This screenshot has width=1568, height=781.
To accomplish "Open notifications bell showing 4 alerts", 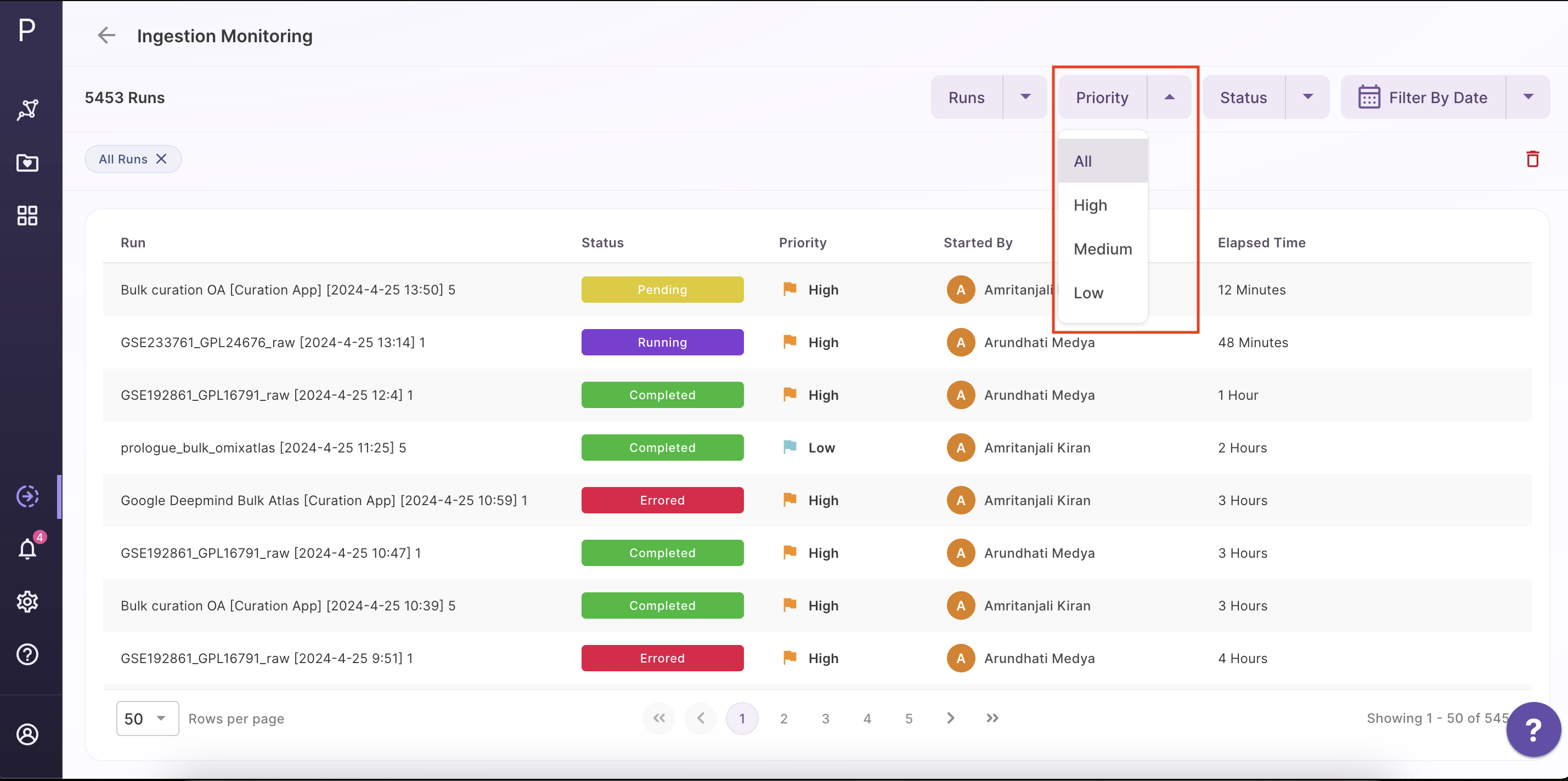I will point(27,548).
